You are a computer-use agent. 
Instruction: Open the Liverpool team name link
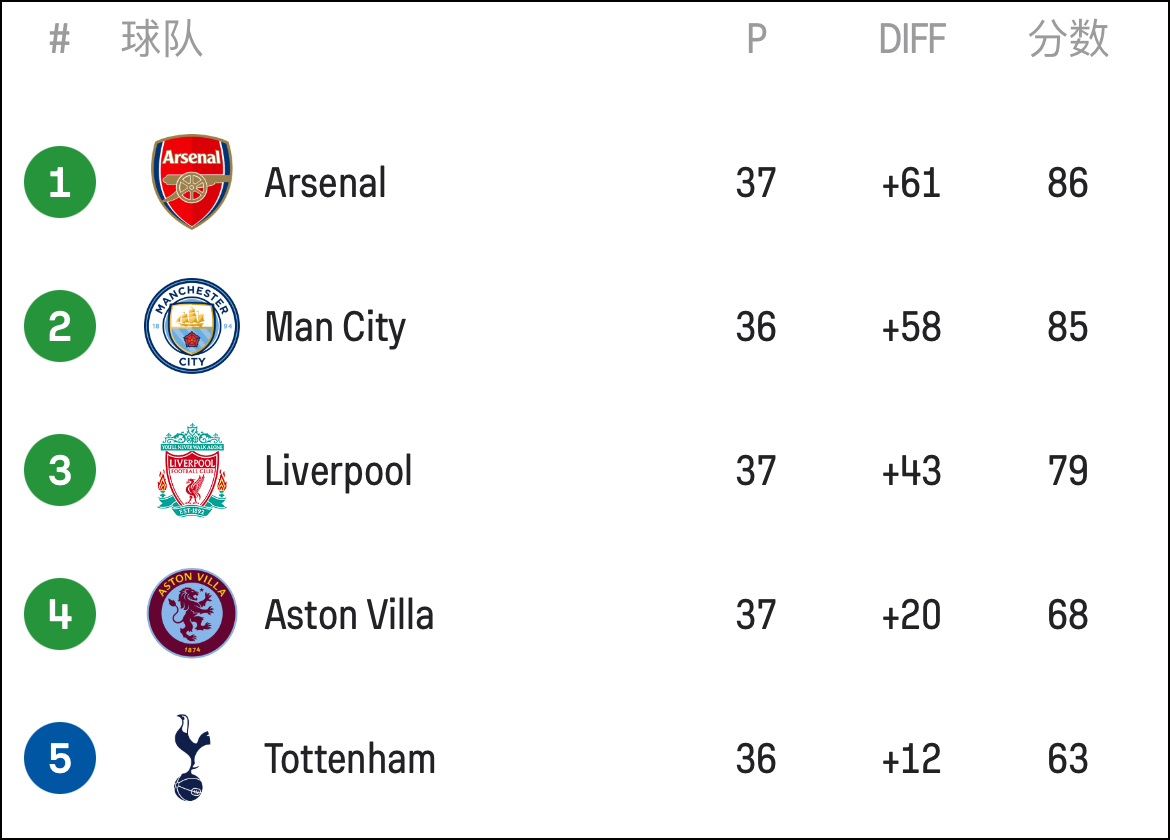338,472
